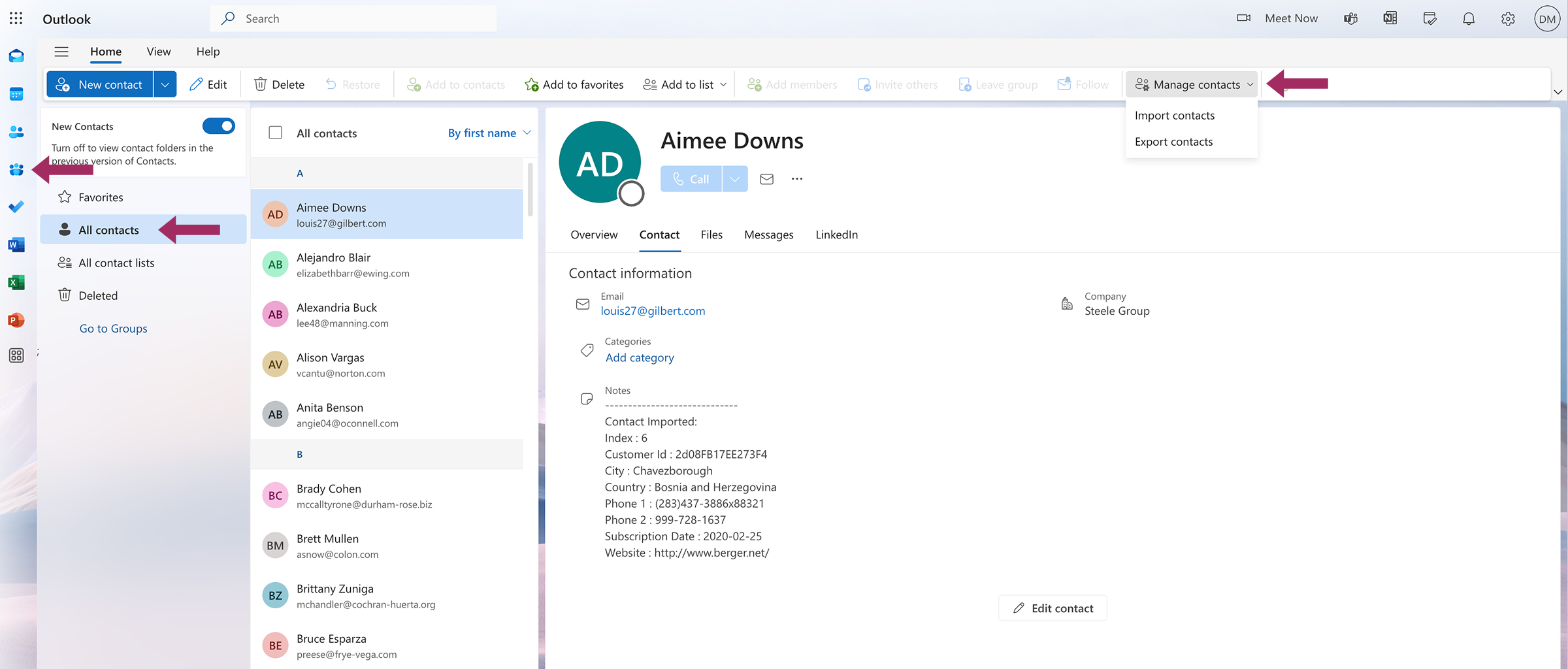This screenshot has height=669, width=1568.
Task: Click the Search box
Action: pyautogui.click(x=353, y=19)
